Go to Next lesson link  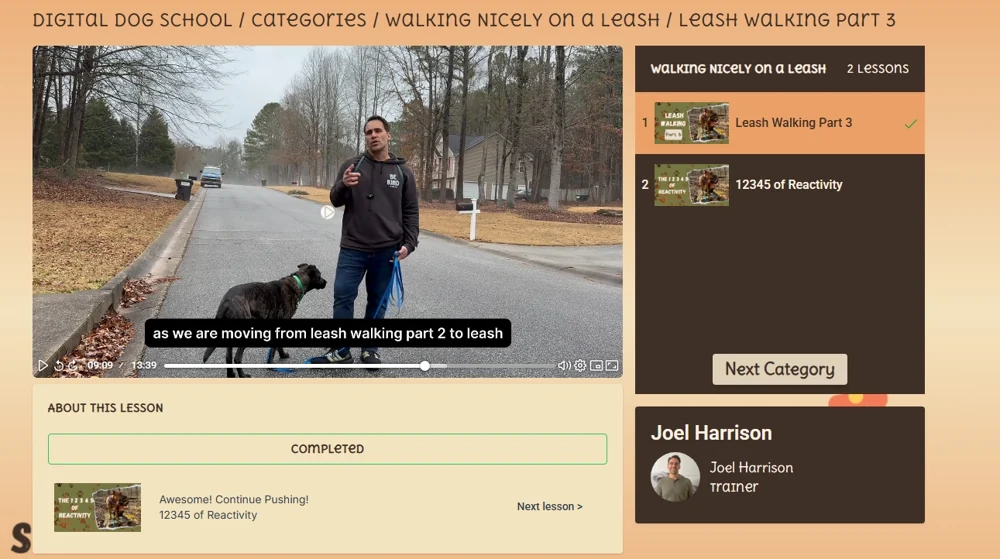pos(549,506)
